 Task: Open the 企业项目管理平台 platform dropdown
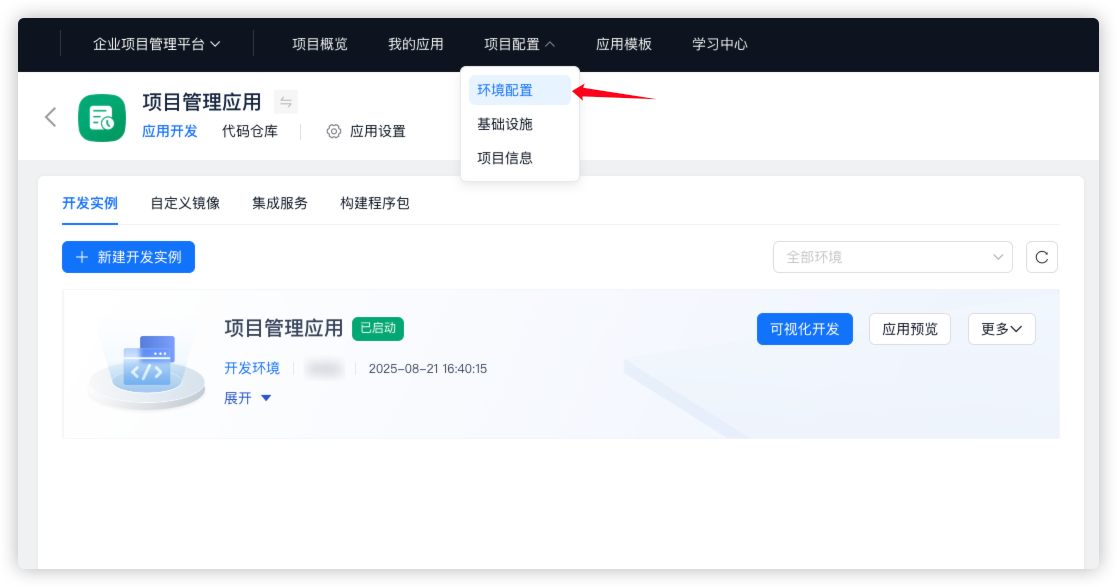click(x=157, y=44)
